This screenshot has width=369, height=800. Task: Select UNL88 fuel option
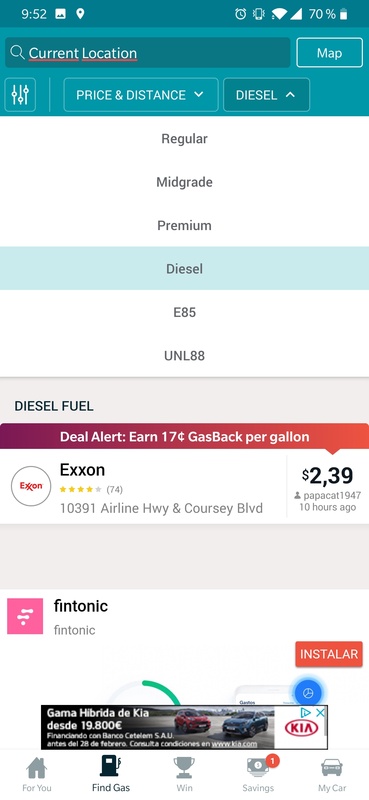184,356
